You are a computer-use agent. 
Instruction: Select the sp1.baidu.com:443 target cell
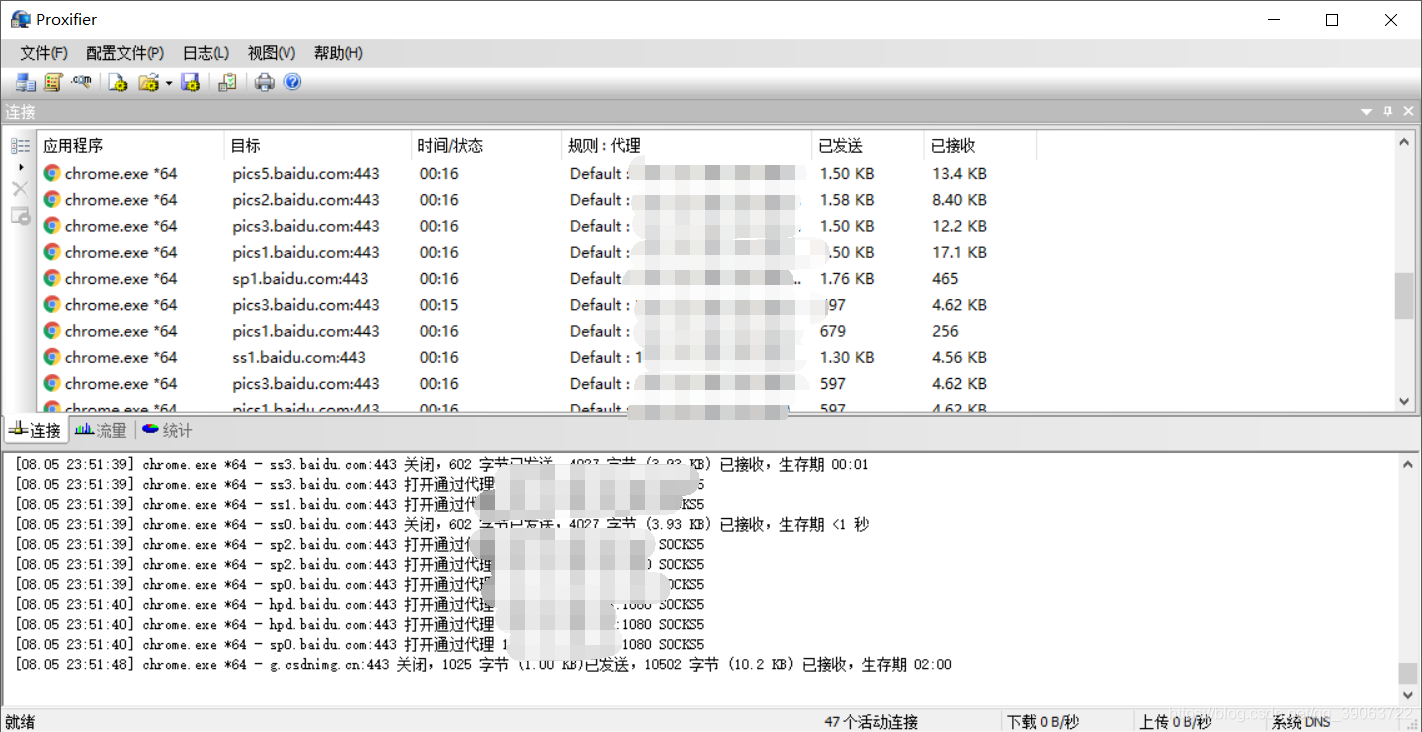pos(300,278)
